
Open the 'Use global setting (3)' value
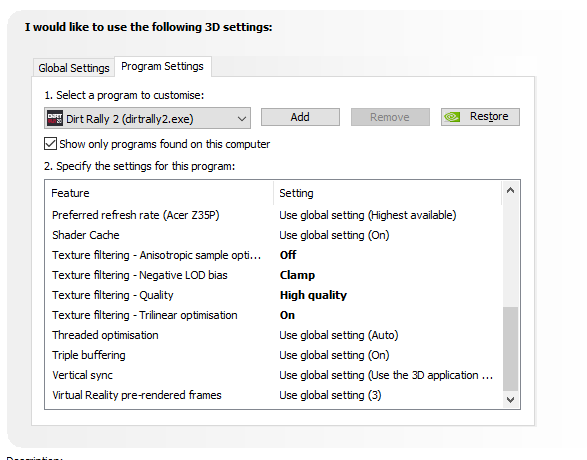pyautogui.click(x=330, y=395)
